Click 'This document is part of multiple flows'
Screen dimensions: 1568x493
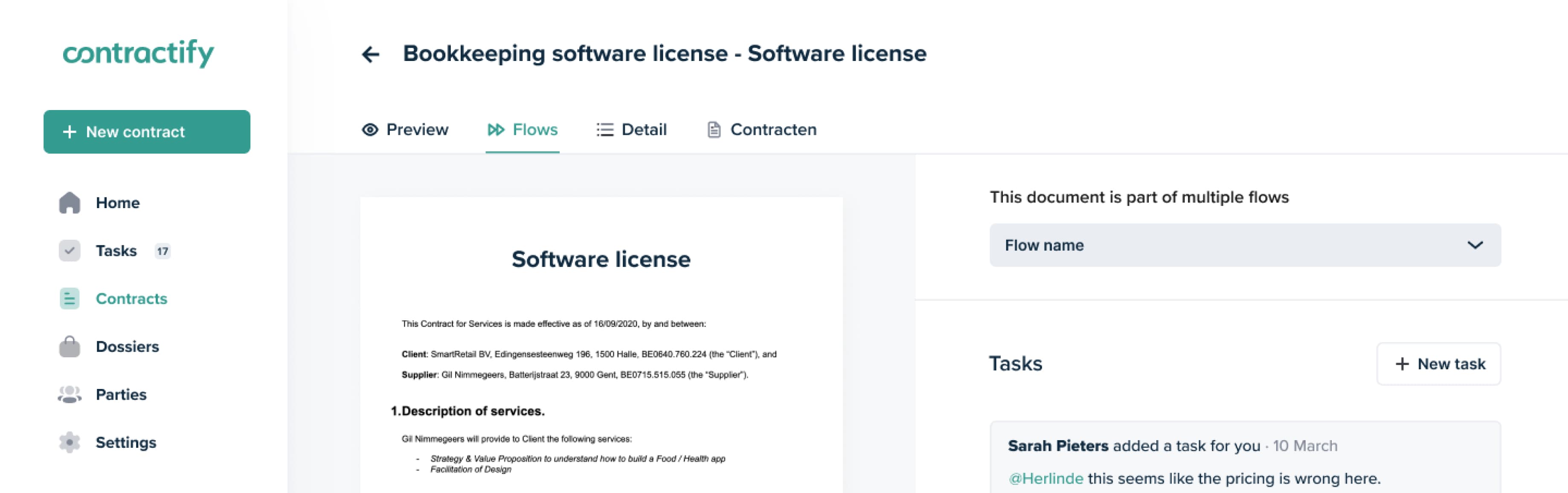1139,197
